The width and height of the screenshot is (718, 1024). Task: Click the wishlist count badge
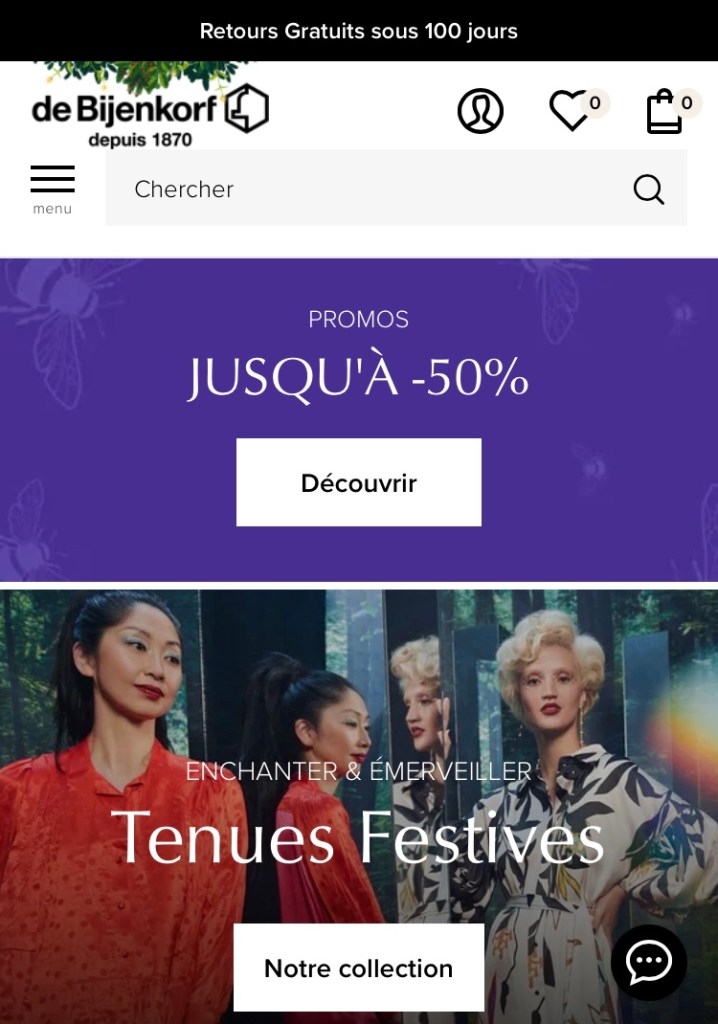coord(595,103)
